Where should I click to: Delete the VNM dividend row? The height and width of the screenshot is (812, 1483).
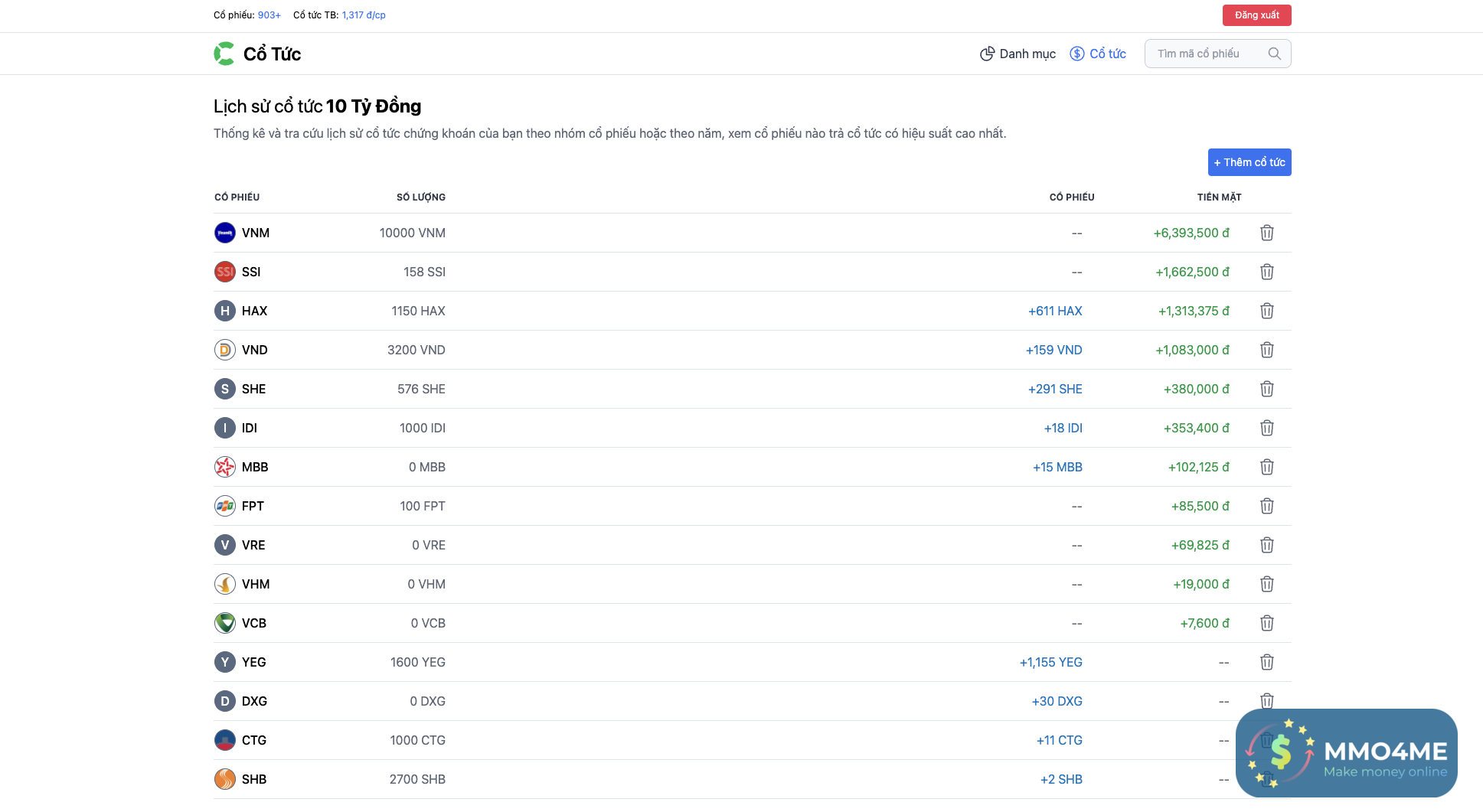(x=1266, y=233)
